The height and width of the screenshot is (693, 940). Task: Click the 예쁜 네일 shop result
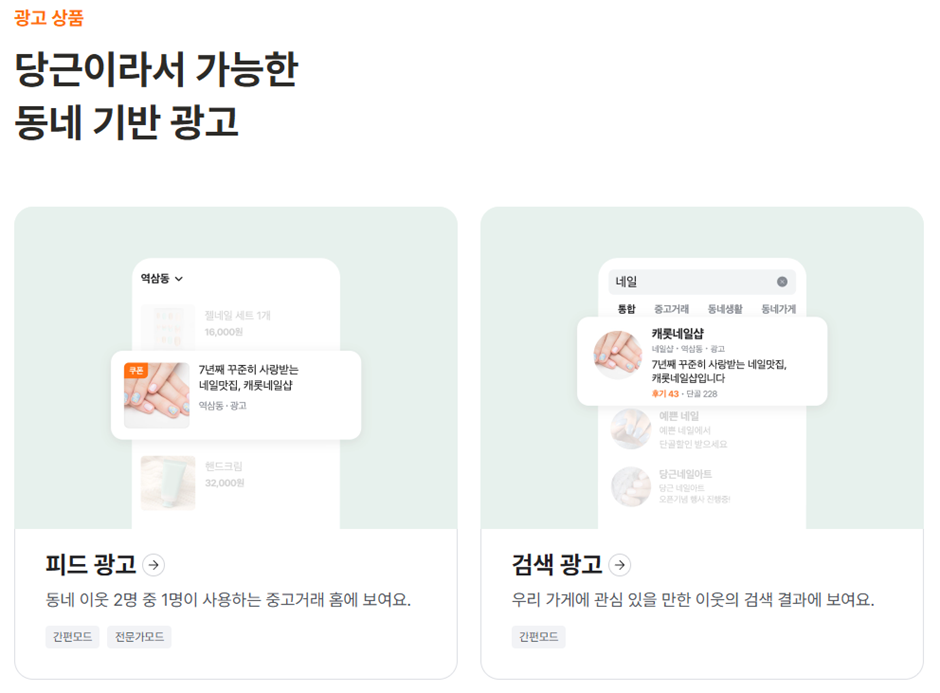(670, 429)
